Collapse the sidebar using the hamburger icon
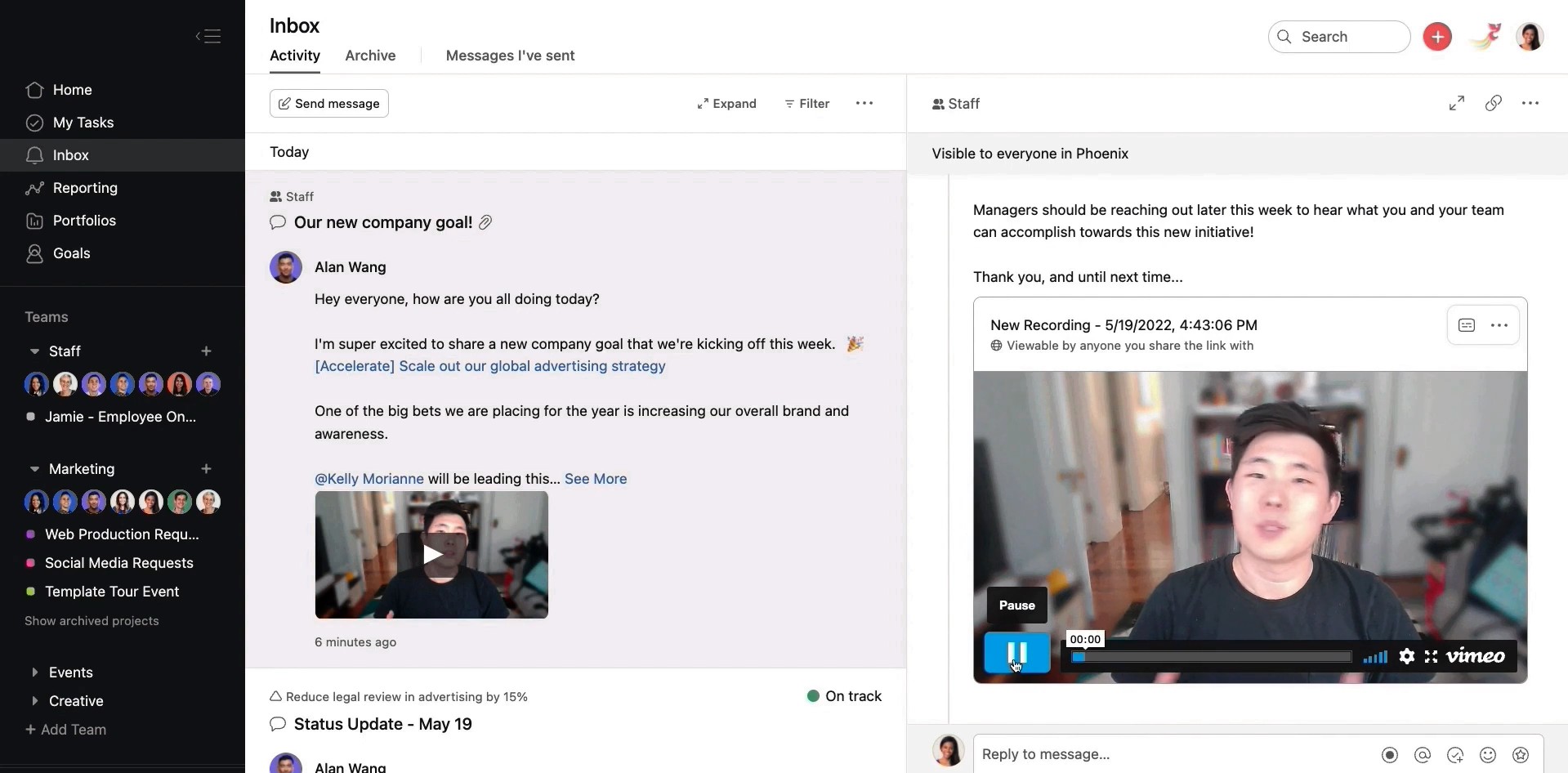Screen dimensions: 1568x773 coord(208,36)
